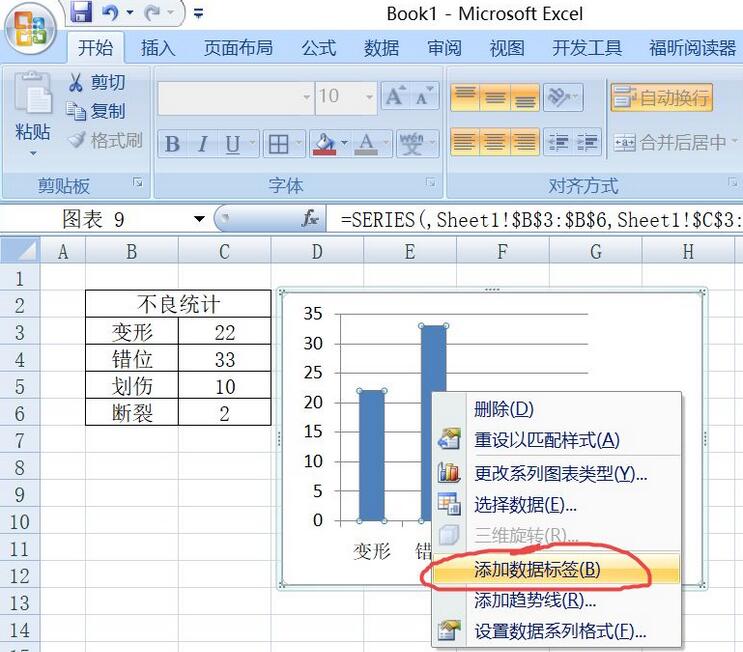Select column D header
743x652 pixels.
coord(317,251)
